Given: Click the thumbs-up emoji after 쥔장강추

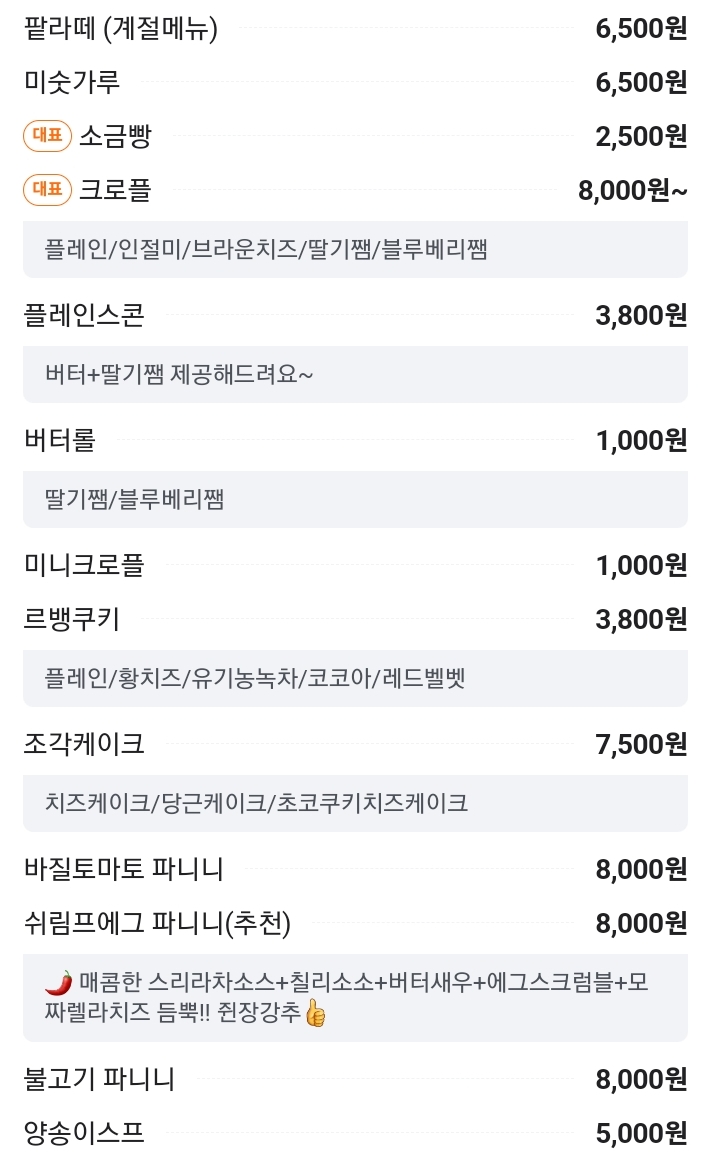Looking at the screenshot, I should [x=316, y=1014].
